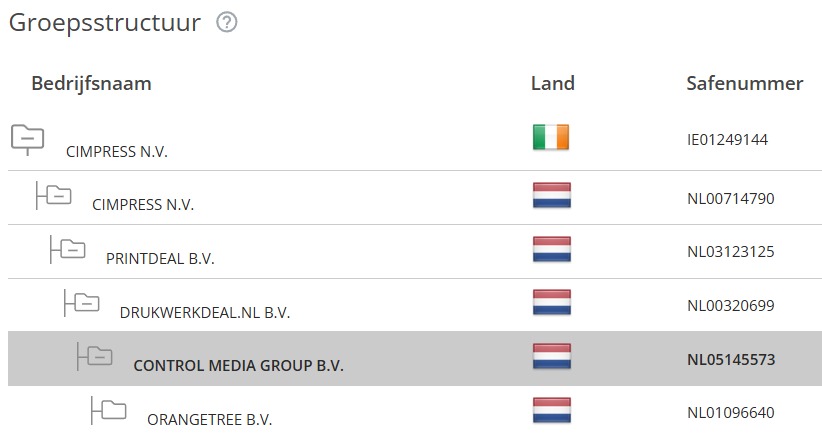The height and width of the screenshot is (439, 822).
Task: Click the Irish flag for CIMPRESS N.V.
Action: tap(551, 137)
